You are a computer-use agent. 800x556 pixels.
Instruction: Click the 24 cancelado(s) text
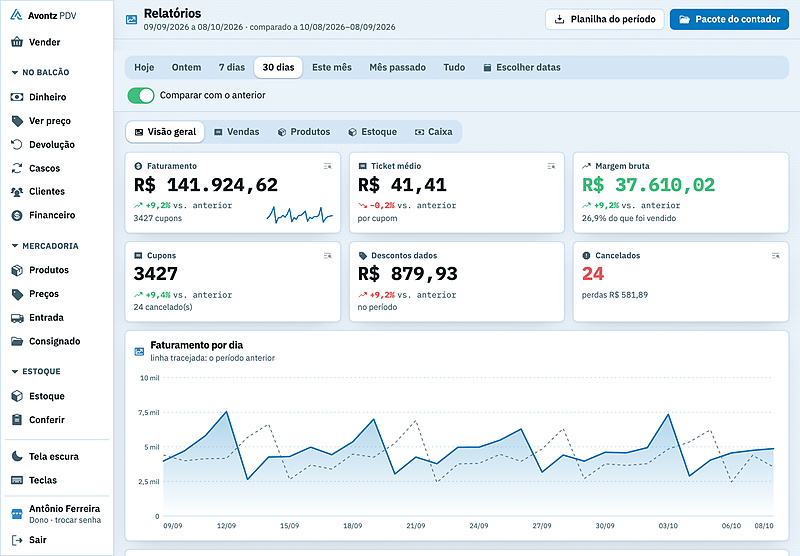(163, 307)
